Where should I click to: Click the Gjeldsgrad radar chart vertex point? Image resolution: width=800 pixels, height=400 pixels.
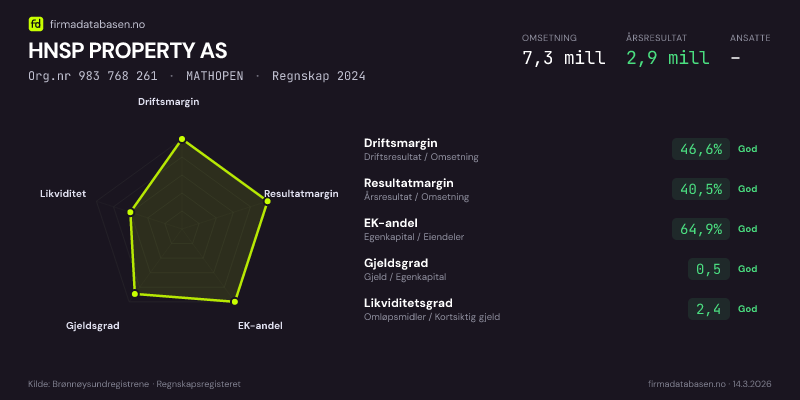(135, 294)
